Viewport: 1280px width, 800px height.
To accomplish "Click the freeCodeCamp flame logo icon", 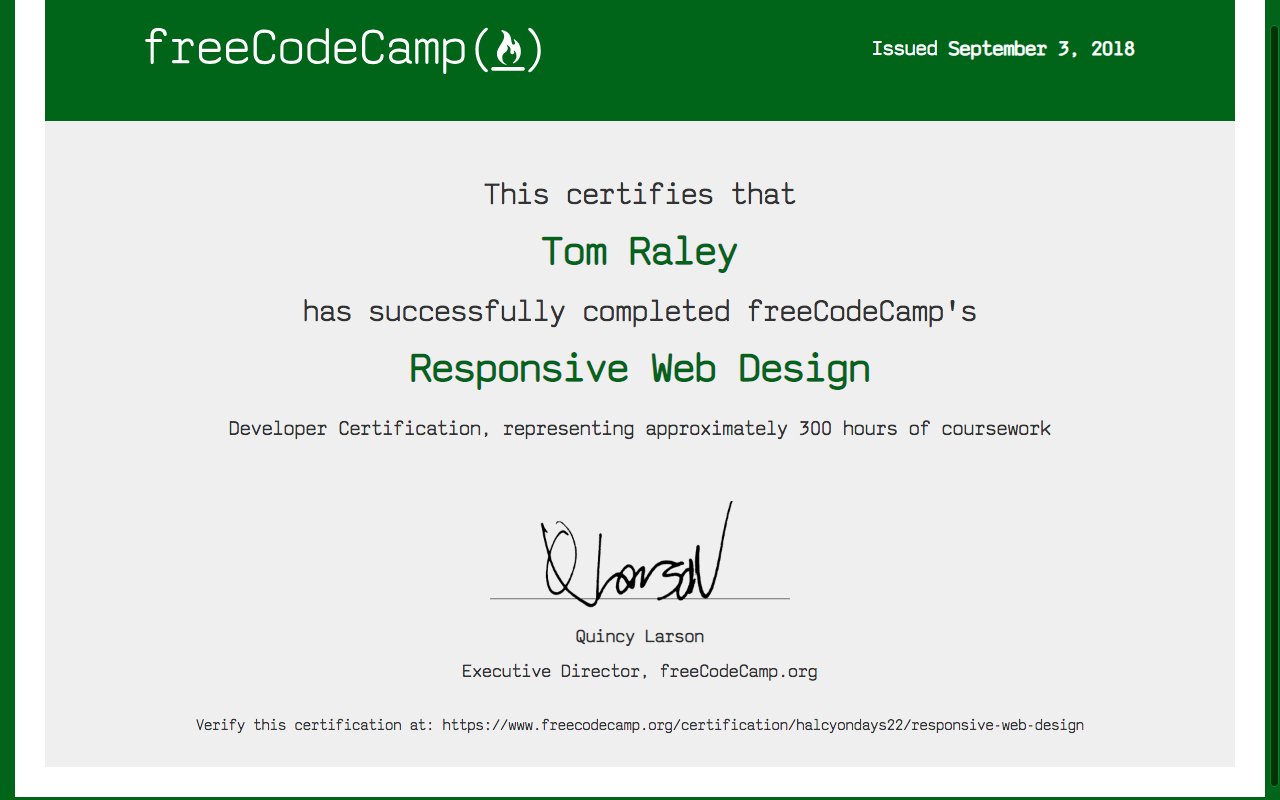I will point(509,50).
